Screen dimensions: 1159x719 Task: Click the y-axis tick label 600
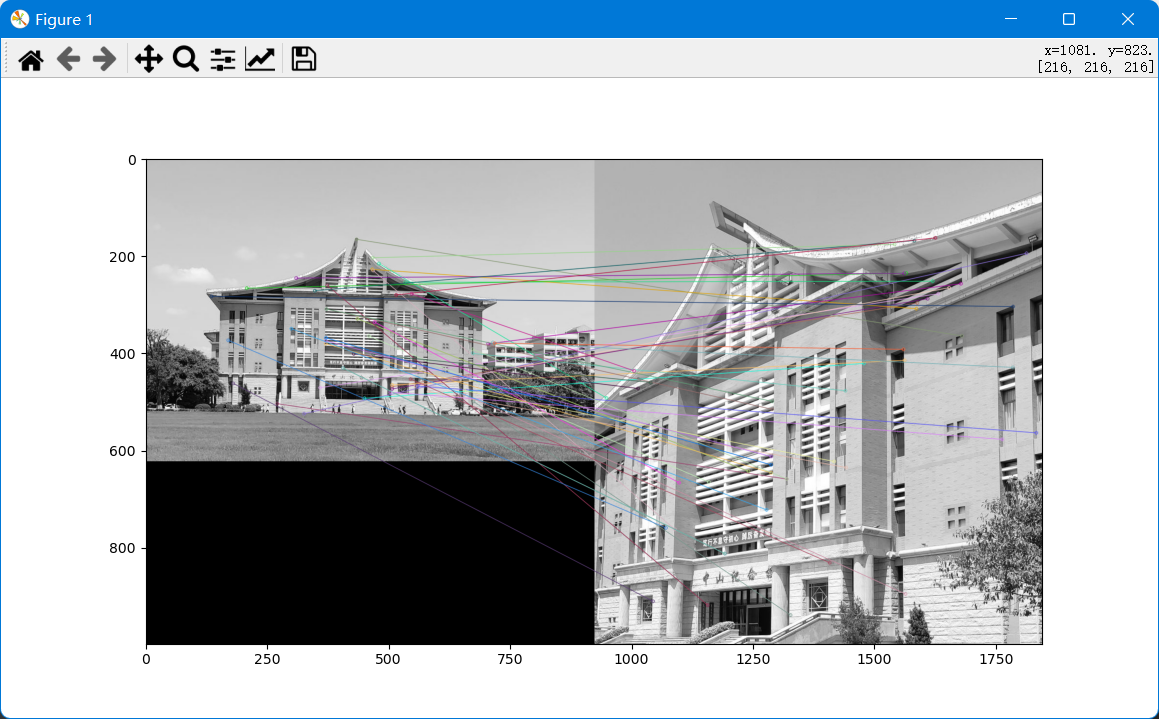tap(123, 451)
